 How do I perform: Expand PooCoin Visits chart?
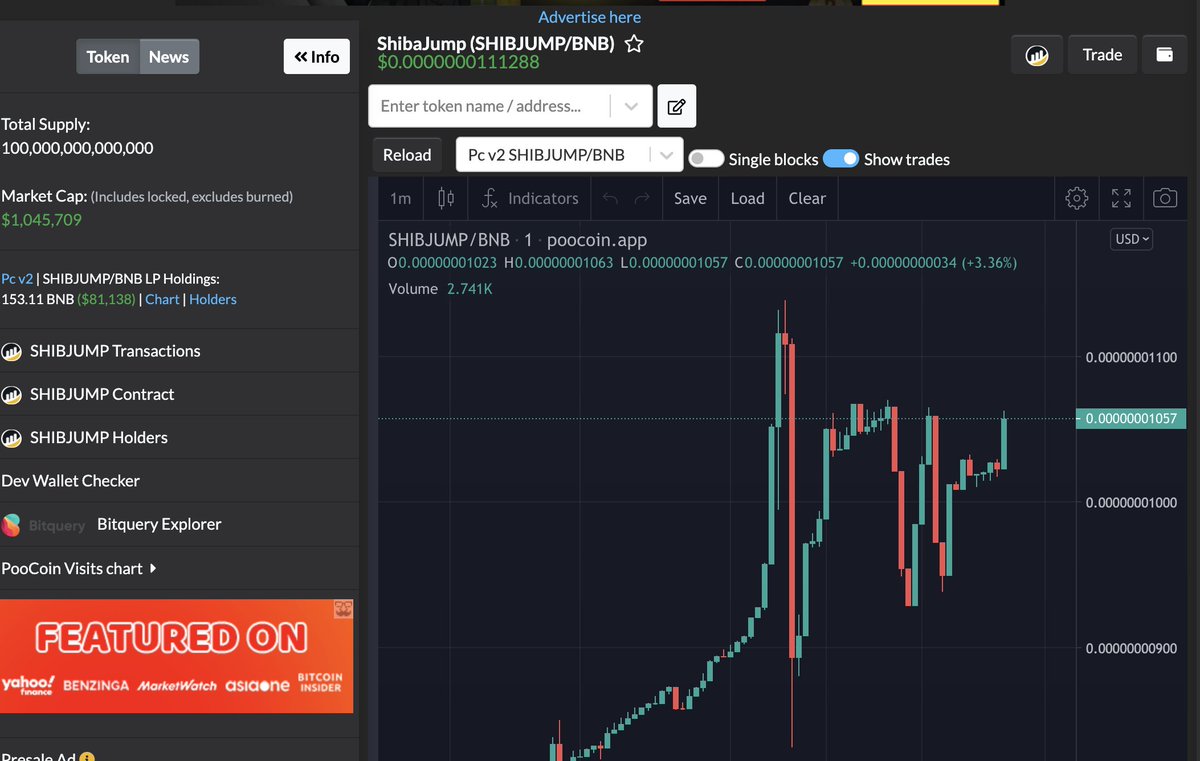point(79,568)
